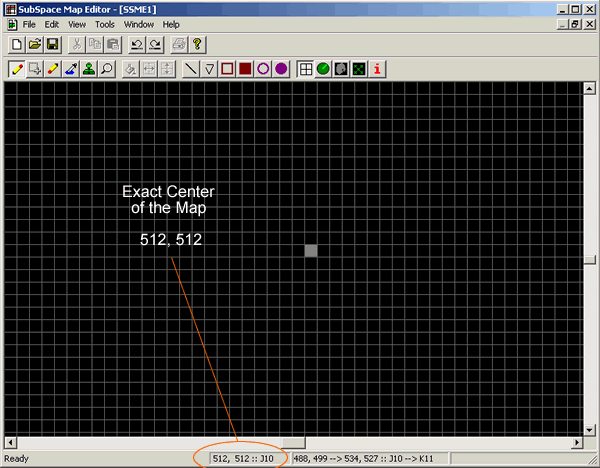Click the gray tile on the map grid
This screenshot has width=600, height=468.
311,251
